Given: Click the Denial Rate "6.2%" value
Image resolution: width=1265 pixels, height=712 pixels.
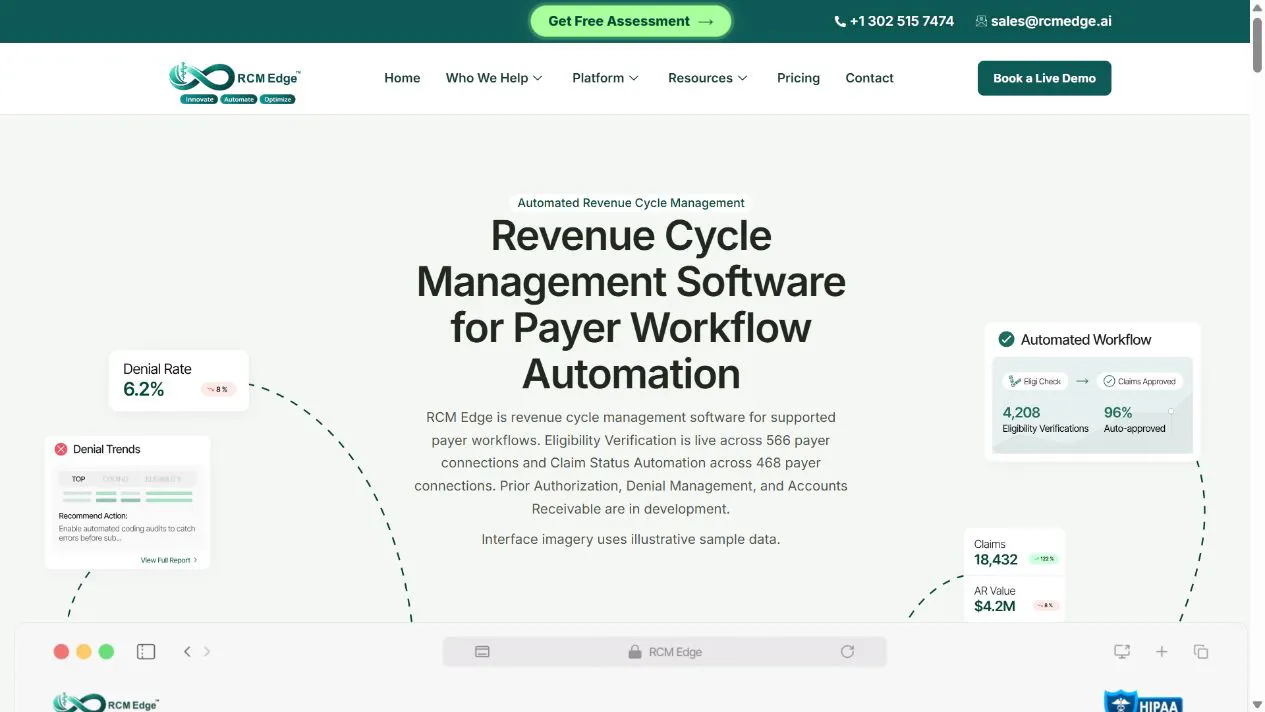Looking at the screenshot, I should click(x=144, y=390).
